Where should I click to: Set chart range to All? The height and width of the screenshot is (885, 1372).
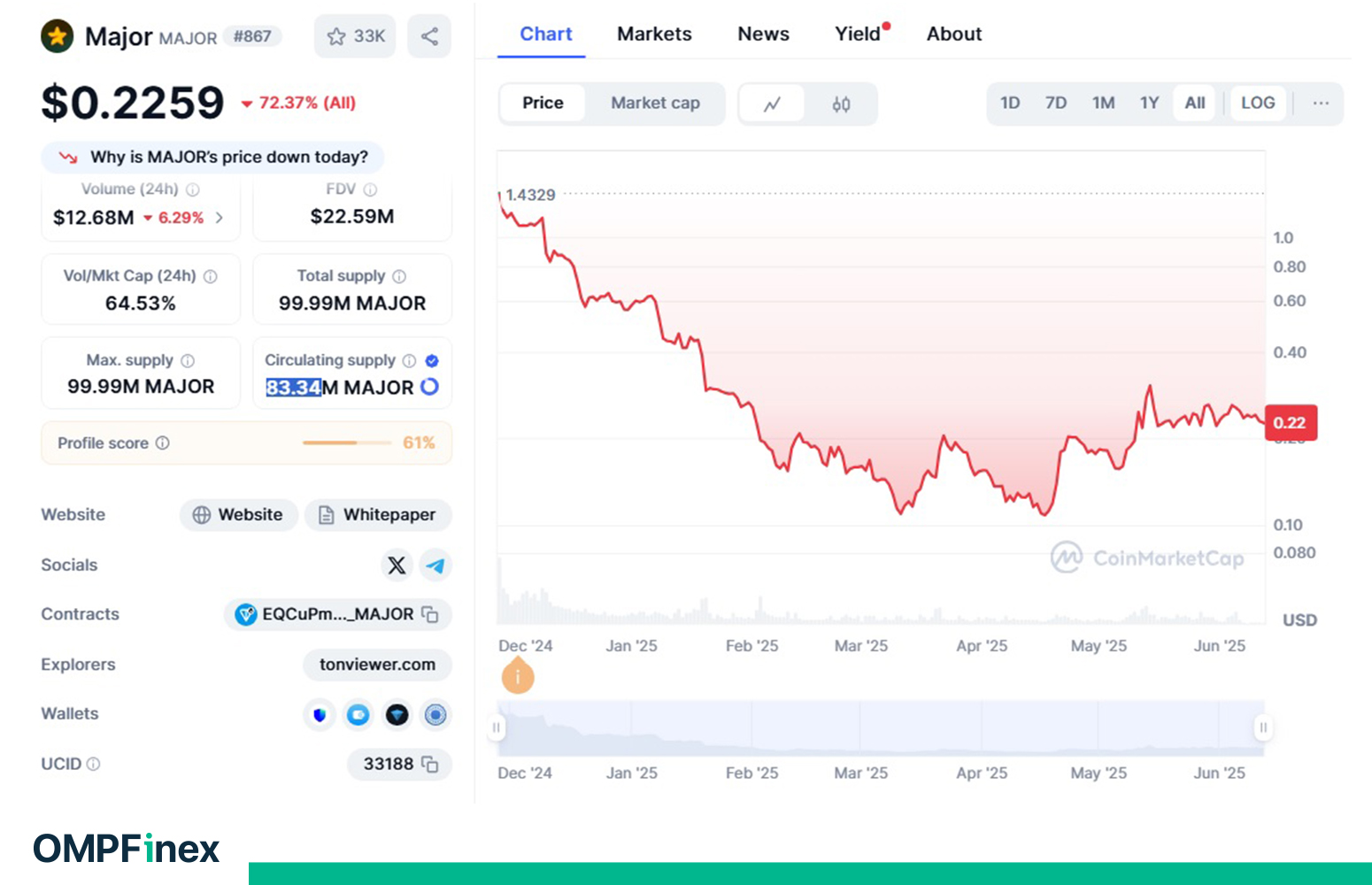click(x=1195, y=103)
